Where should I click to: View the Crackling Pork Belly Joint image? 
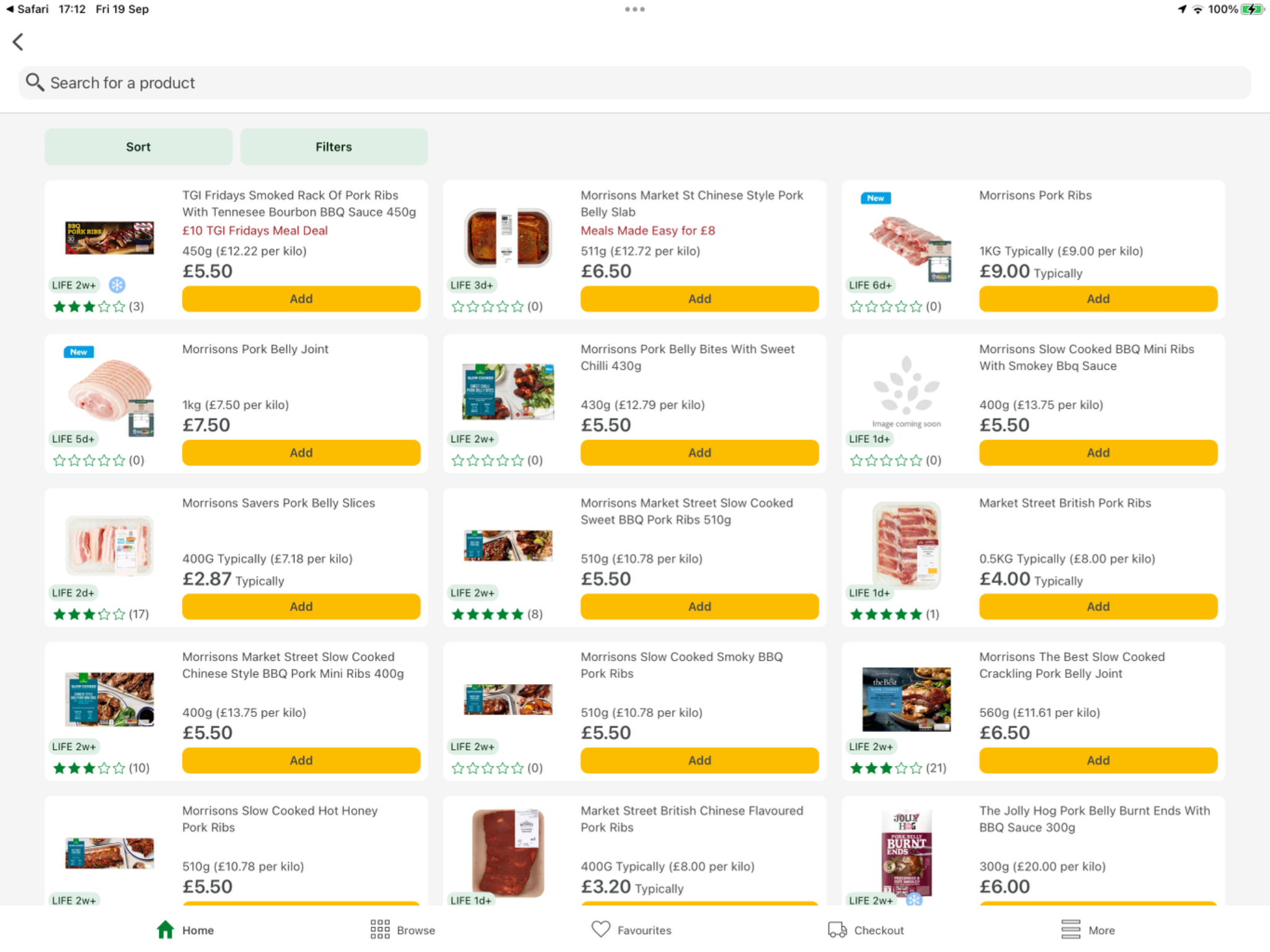(906, 699)
